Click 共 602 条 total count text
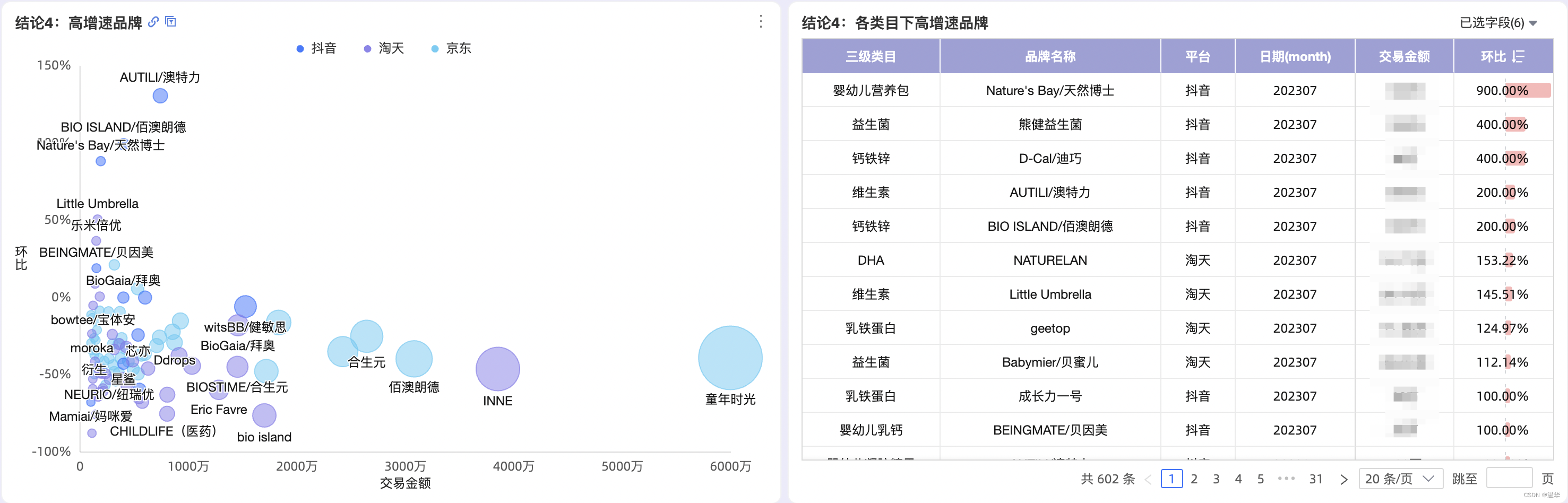This screenshot has width=1568, height=503. click(1108, 479)
